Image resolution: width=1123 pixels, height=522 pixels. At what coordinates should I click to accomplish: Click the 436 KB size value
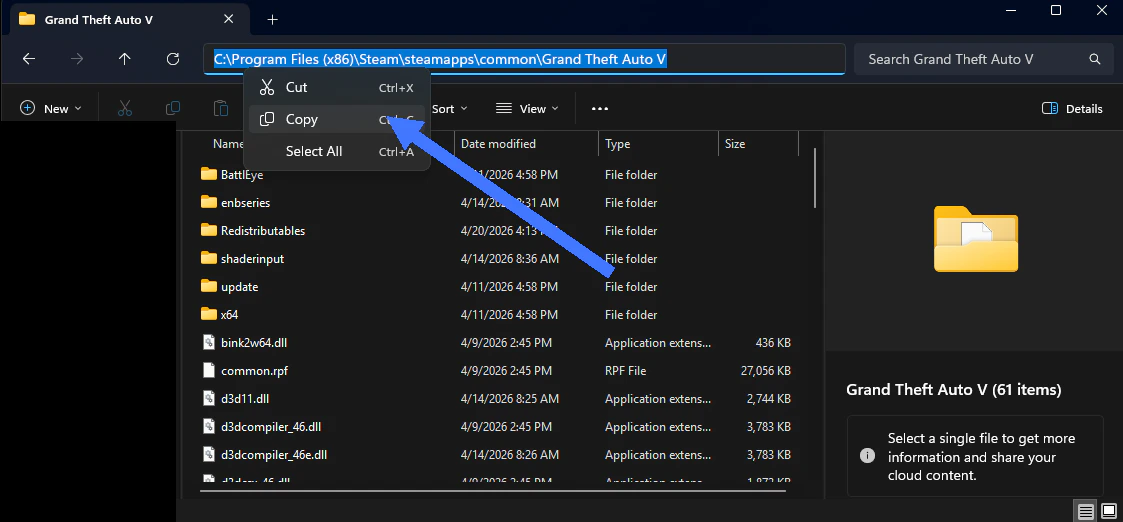pyautogui.click(x=773, y=343)
